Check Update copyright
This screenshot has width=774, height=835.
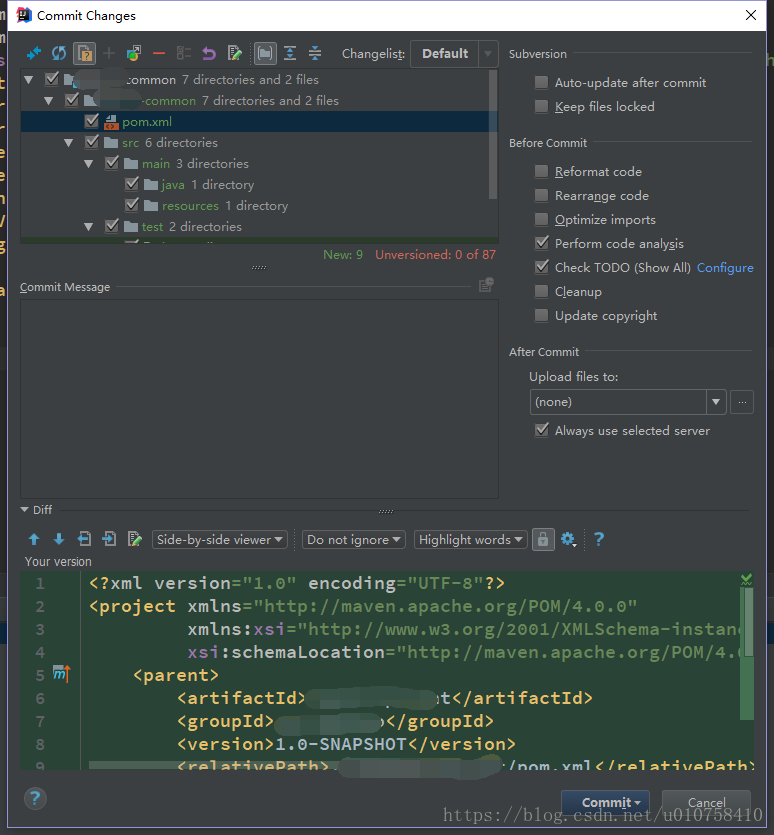coord(541,315)
